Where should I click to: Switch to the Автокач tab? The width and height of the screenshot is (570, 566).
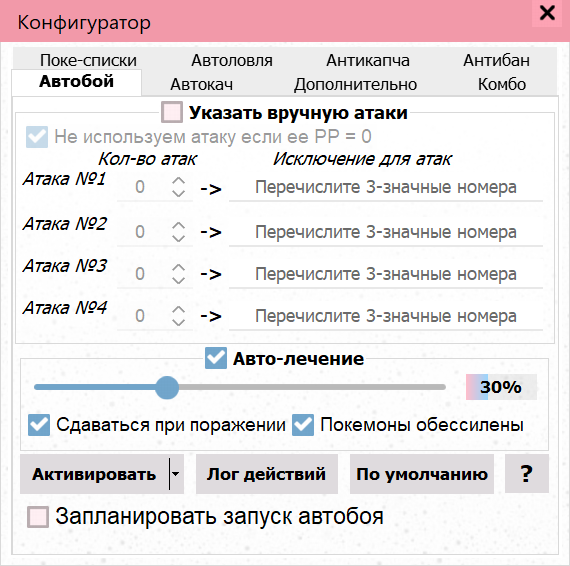(x=201, y=84)
